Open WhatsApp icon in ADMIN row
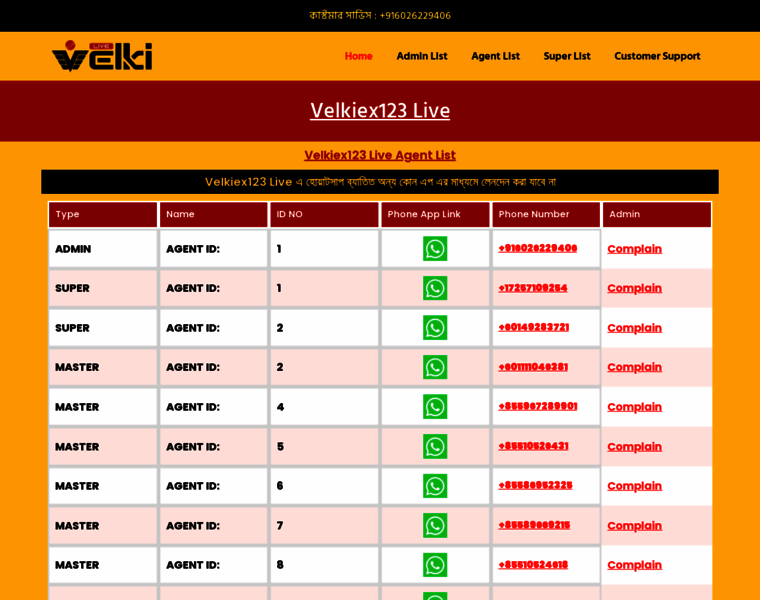Screen dimensions: 760x600 coord(435,249)
